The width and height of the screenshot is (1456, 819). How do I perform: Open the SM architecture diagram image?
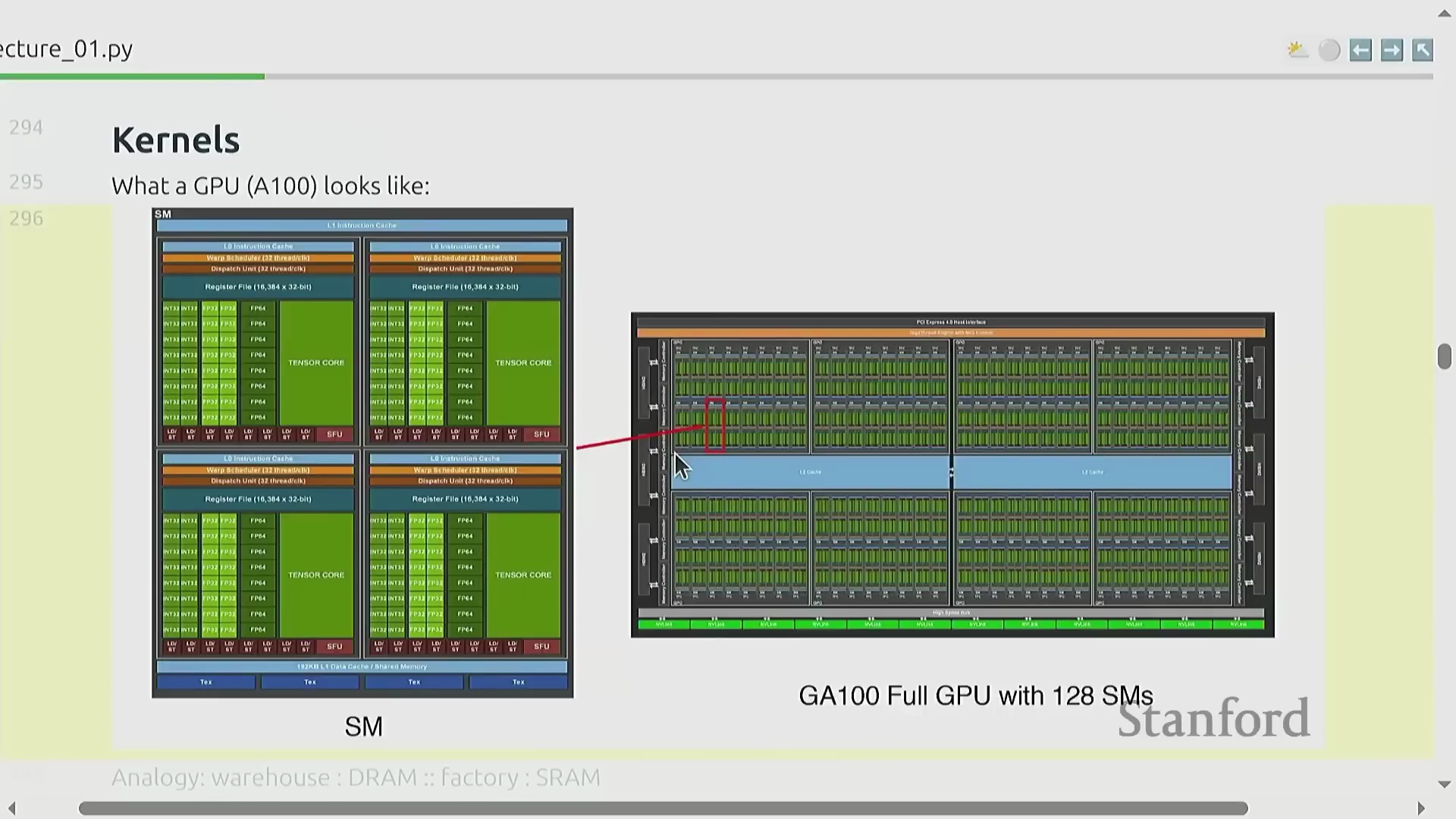point(362,453)
